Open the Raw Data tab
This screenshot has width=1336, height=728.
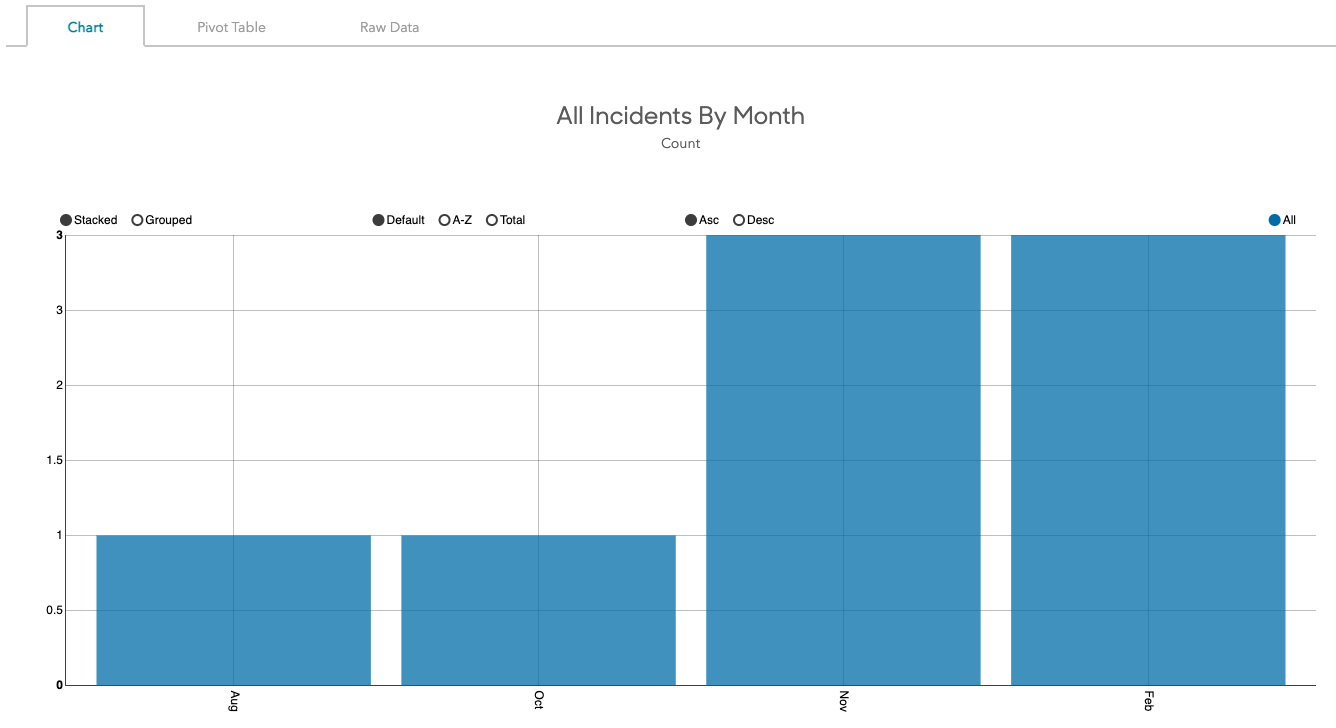pyautogui.click(x=389, y=27)
